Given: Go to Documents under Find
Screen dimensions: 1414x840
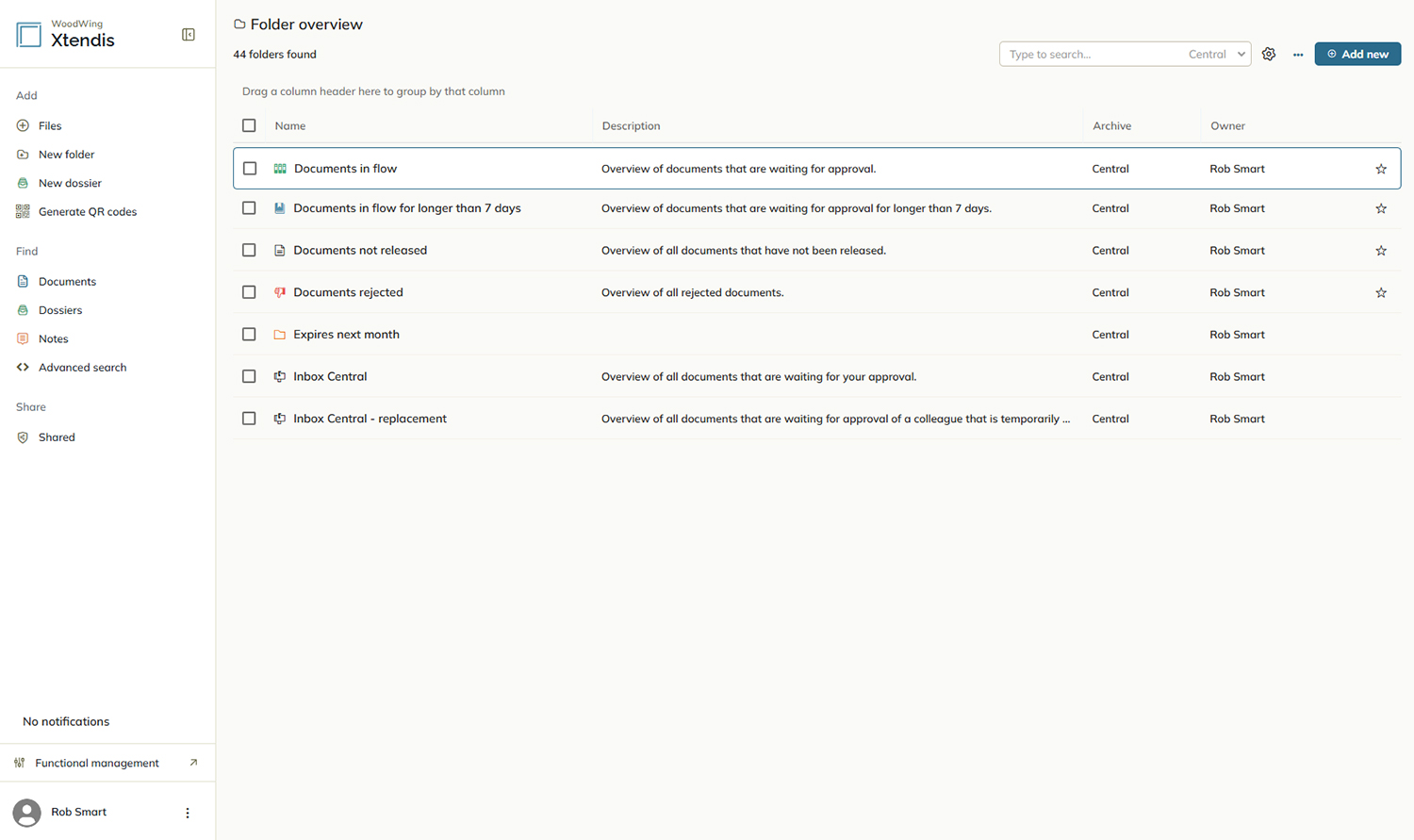Looking at the screenshot, I should click(67, 282).
